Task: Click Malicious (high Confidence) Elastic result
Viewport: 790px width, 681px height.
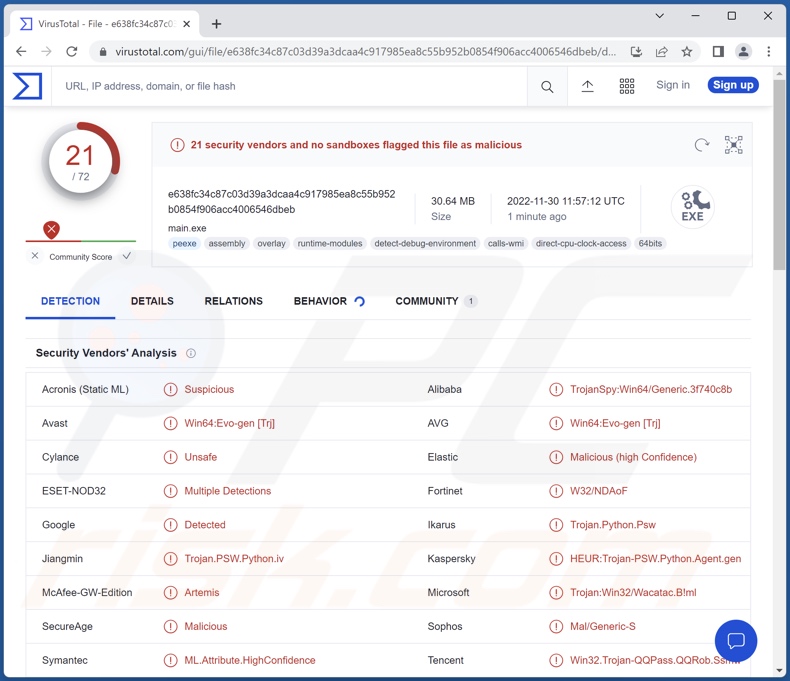Action: tap(633, 457)
